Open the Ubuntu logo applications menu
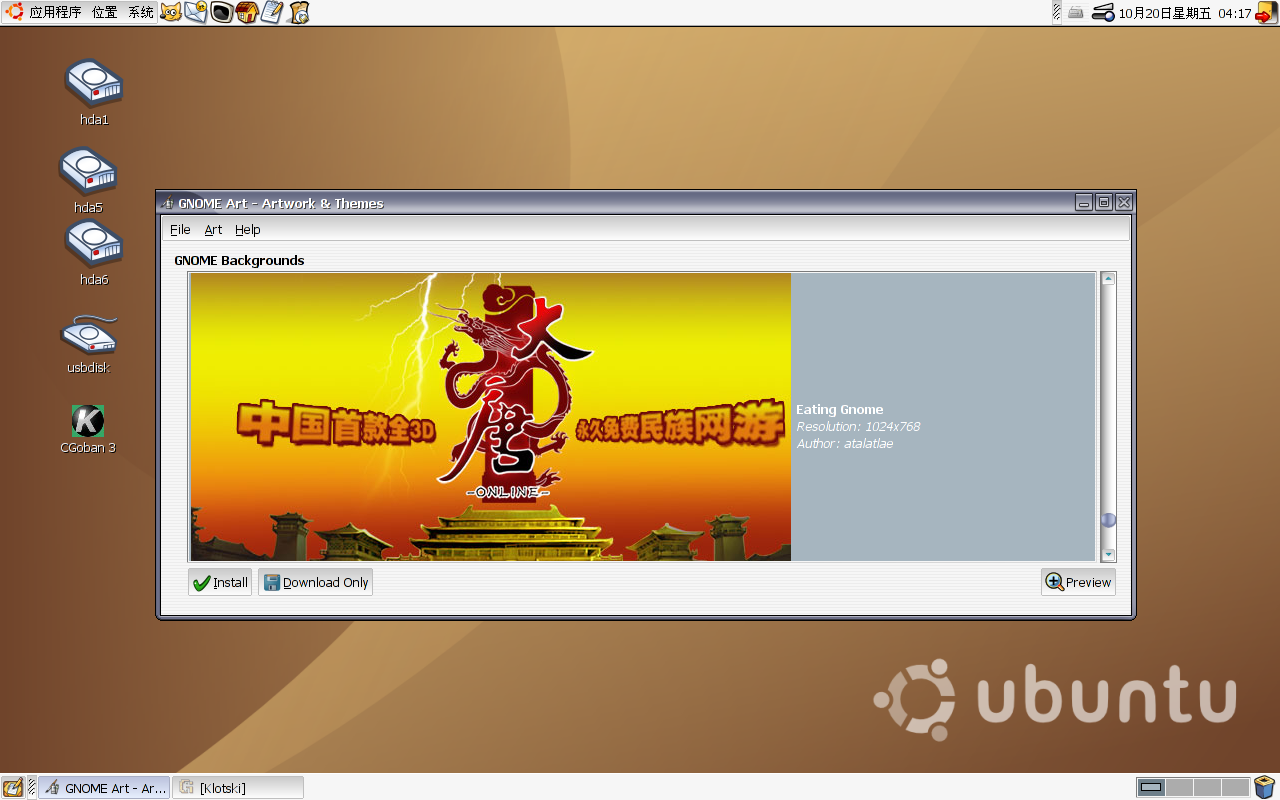Viewport: 1280px width, 800px height. [x=14, y=12]
